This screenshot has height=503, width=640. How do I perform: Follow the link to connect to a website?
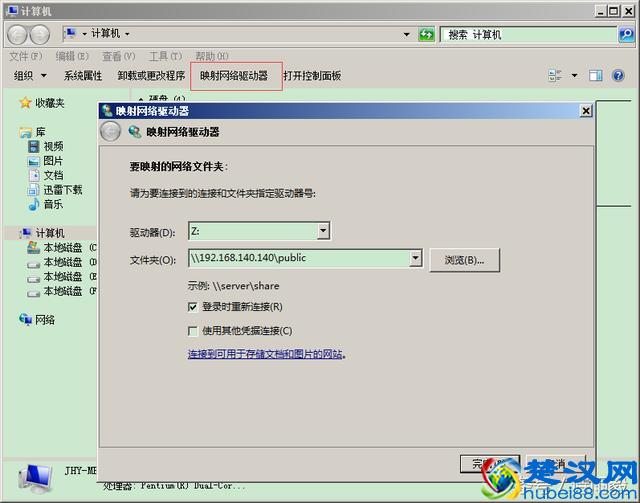(x=264, y=354)
